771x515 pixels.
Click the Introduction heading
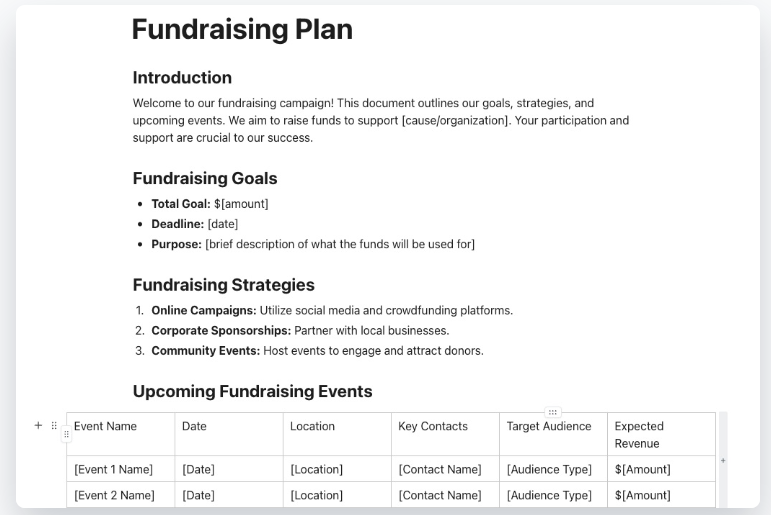(x=182, y=78)
